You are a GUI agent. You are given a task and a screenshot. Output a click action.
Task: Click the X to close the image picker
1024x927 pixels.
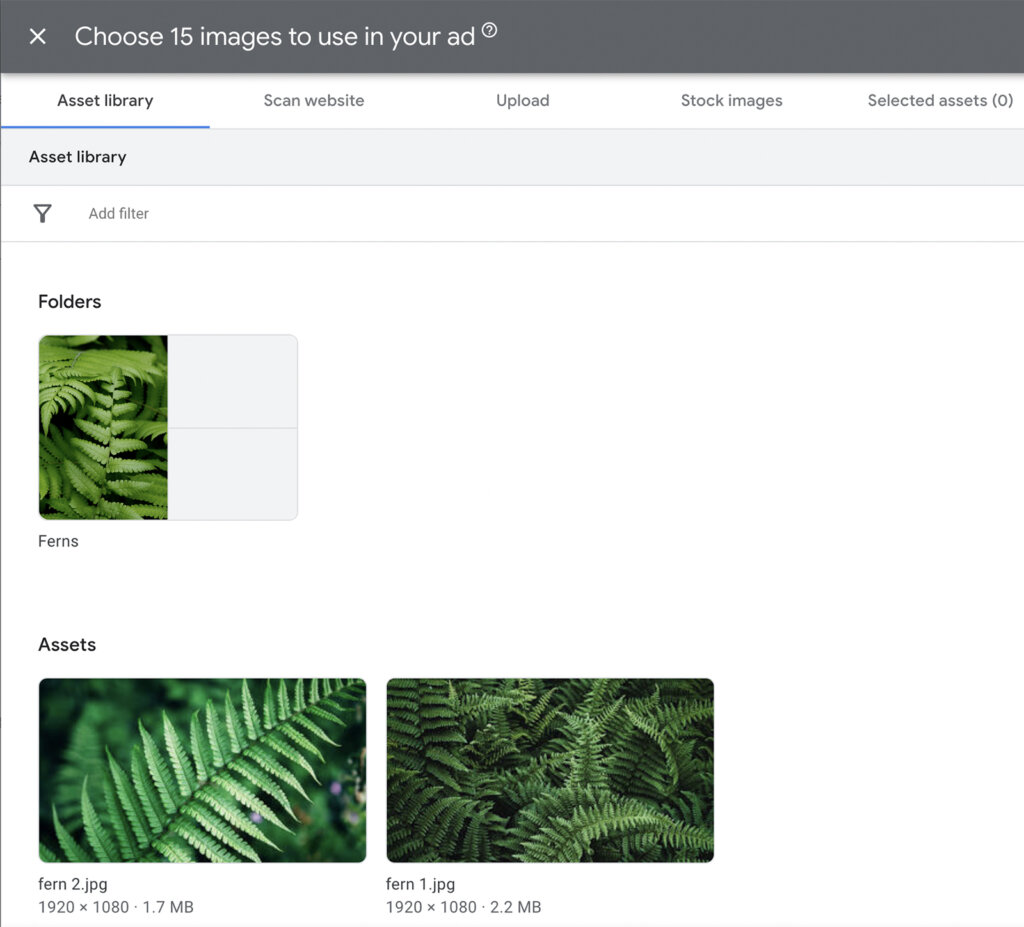click(37, 36)
